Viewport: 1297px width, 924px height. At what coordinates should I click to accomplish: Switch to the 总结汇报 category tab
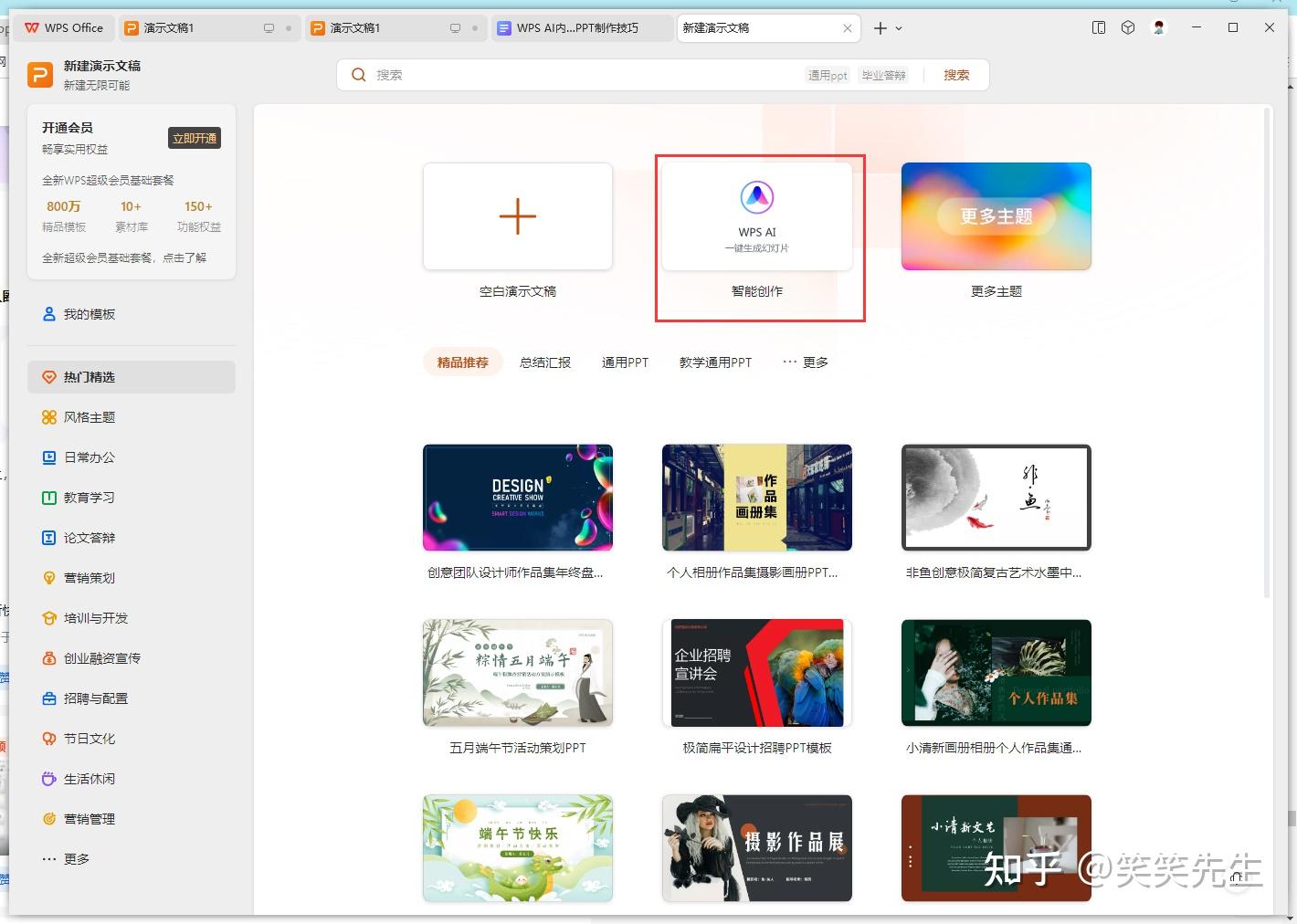(x=545, y=362)
